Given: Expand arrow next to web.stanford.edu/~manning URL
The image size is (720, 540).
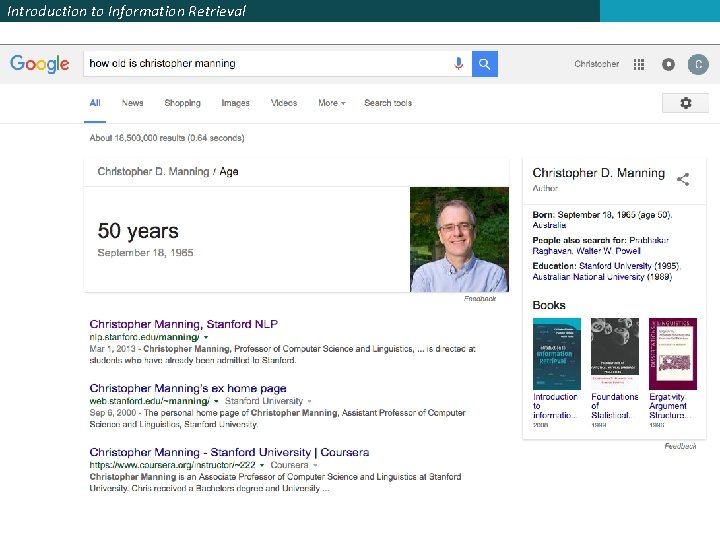Looking at the screenshot, I should pyautogui.click(x=216, y=401).
